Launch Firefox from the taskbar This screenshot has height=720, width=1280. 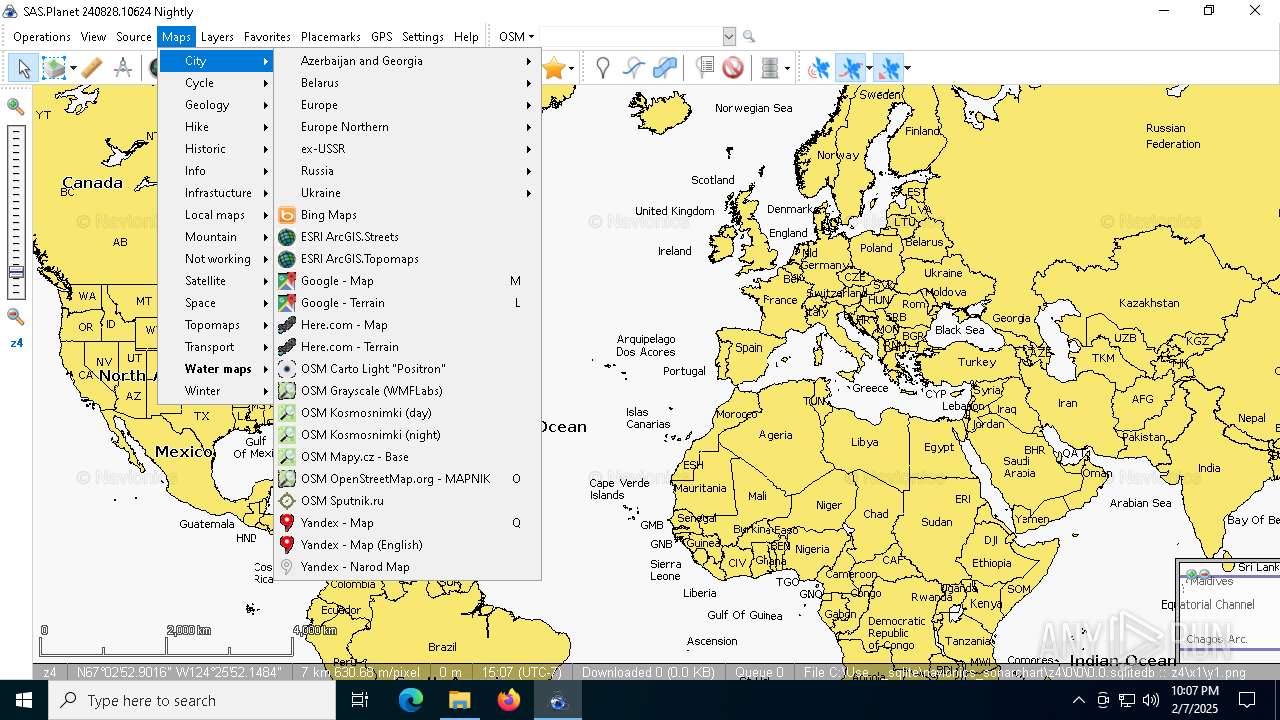(x=509, y=701)
